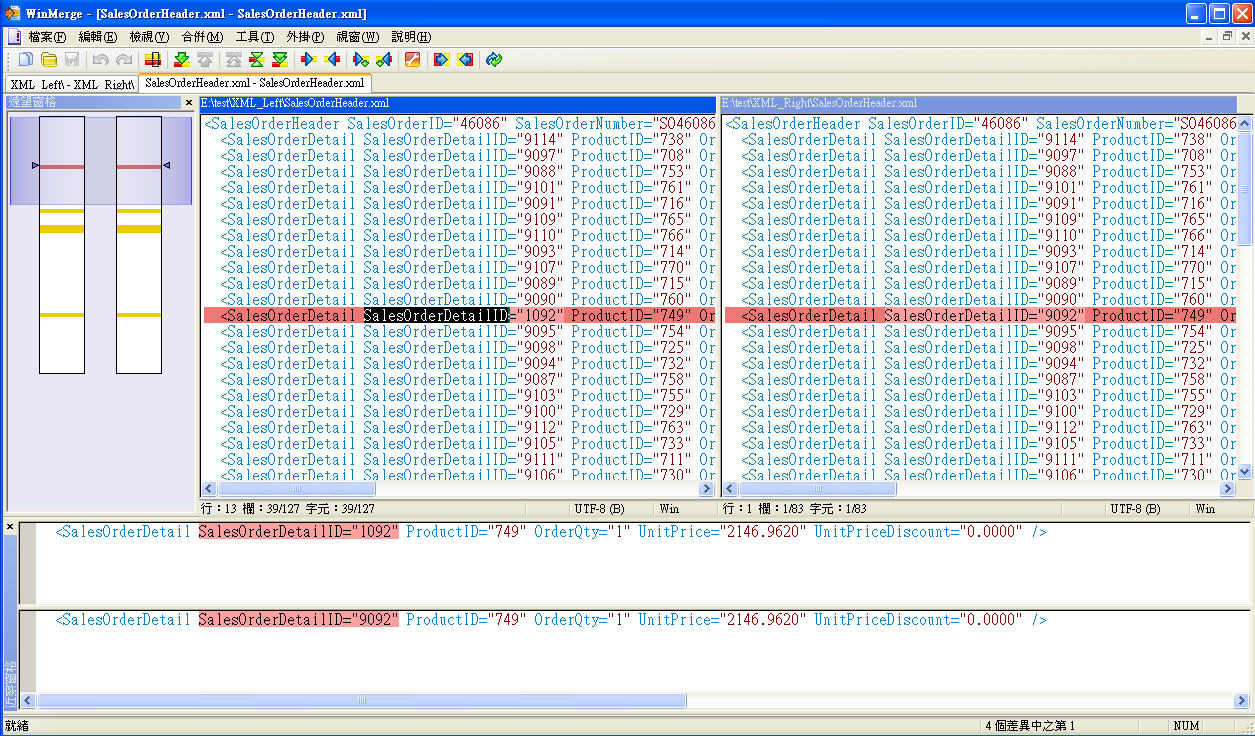
Task: Click the document icon beside 檔案 menu
Action: [14, 37]
